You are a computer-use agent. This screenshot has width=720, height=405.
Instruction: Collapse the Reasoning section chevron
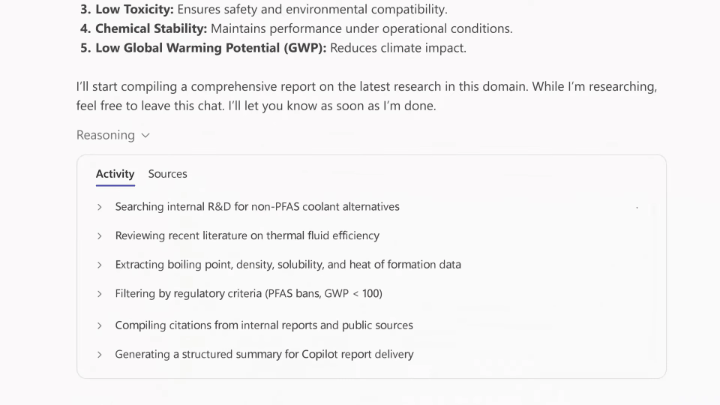(x=146, y=135)
